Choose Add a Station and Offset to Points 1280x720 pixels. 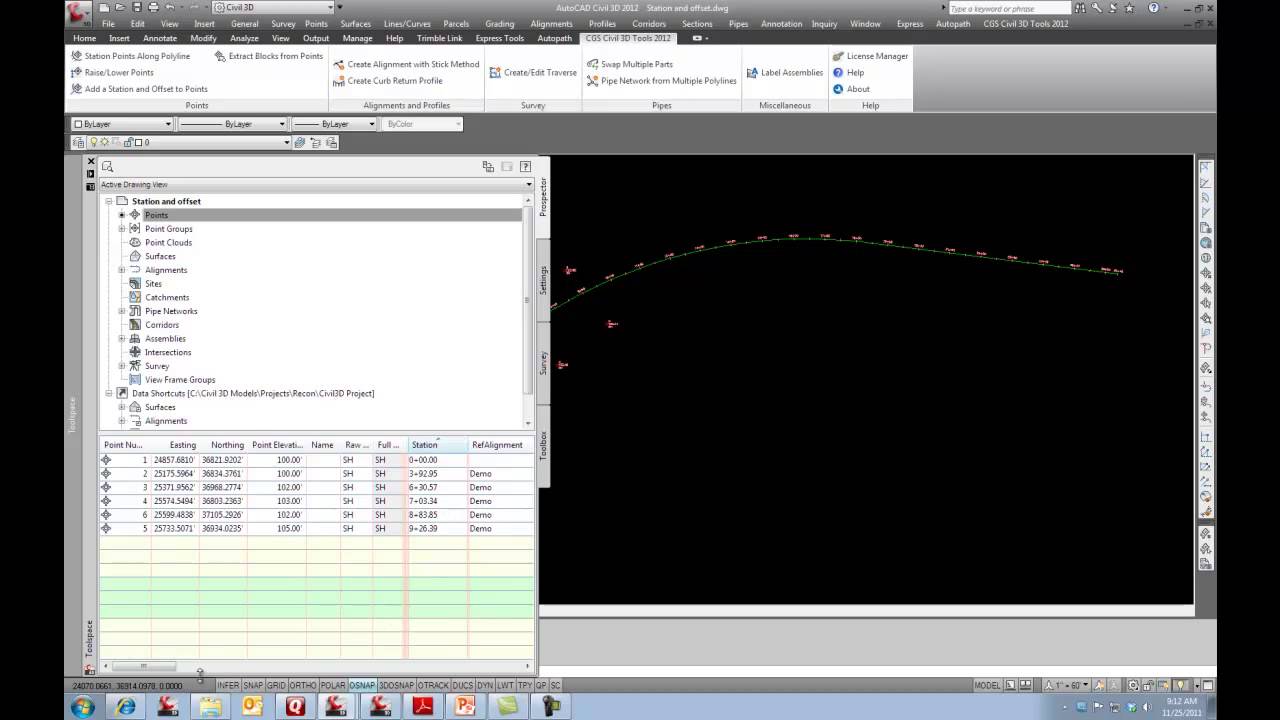(x=139, y=89)
